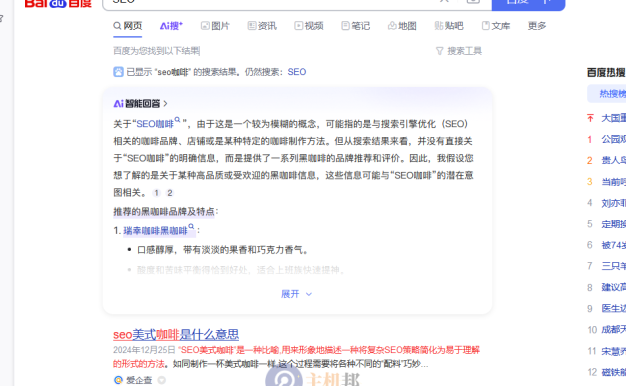Open hot search item ranked 8
The height and width of the screenshot is (386, 626).
coord(613,287)
